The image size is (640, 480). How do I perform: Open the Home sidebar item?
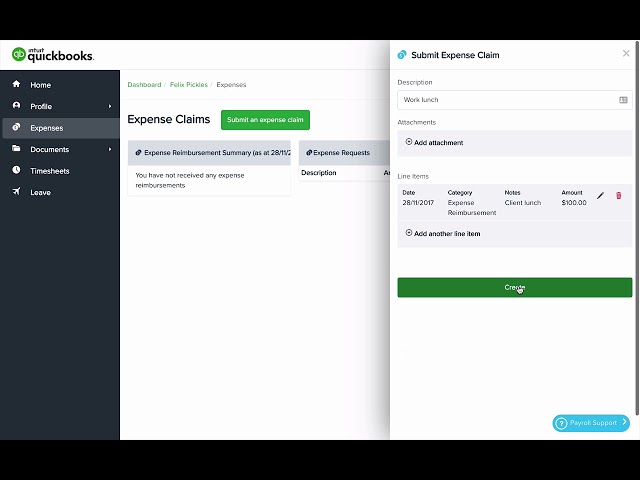(60, 85)
